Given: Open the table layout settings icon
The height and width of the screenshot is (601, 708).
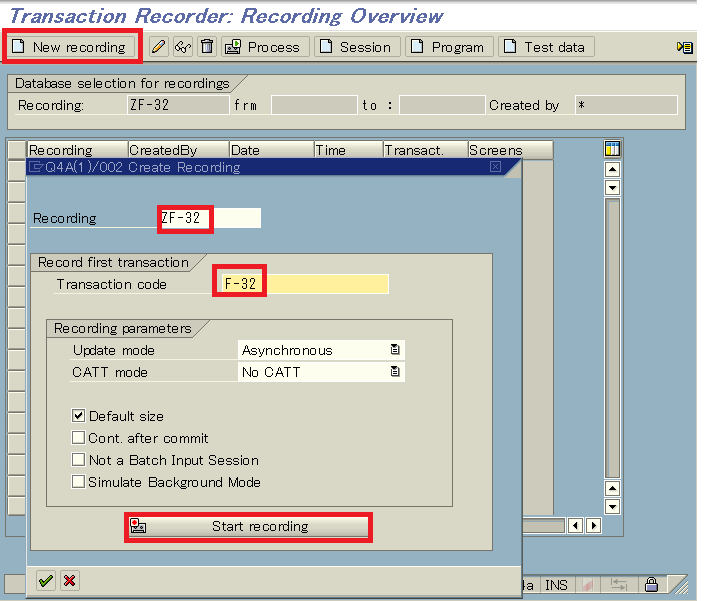Looking at the screenshot, I should tap(612, 149).
